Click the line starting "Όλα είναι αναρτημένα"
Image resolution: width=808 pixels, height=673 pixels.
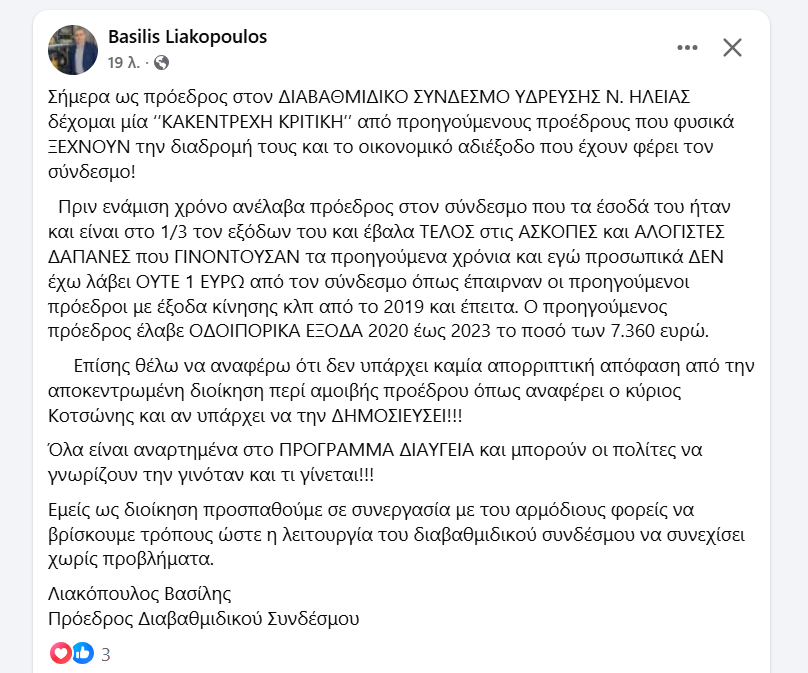[x=375, y=462]
